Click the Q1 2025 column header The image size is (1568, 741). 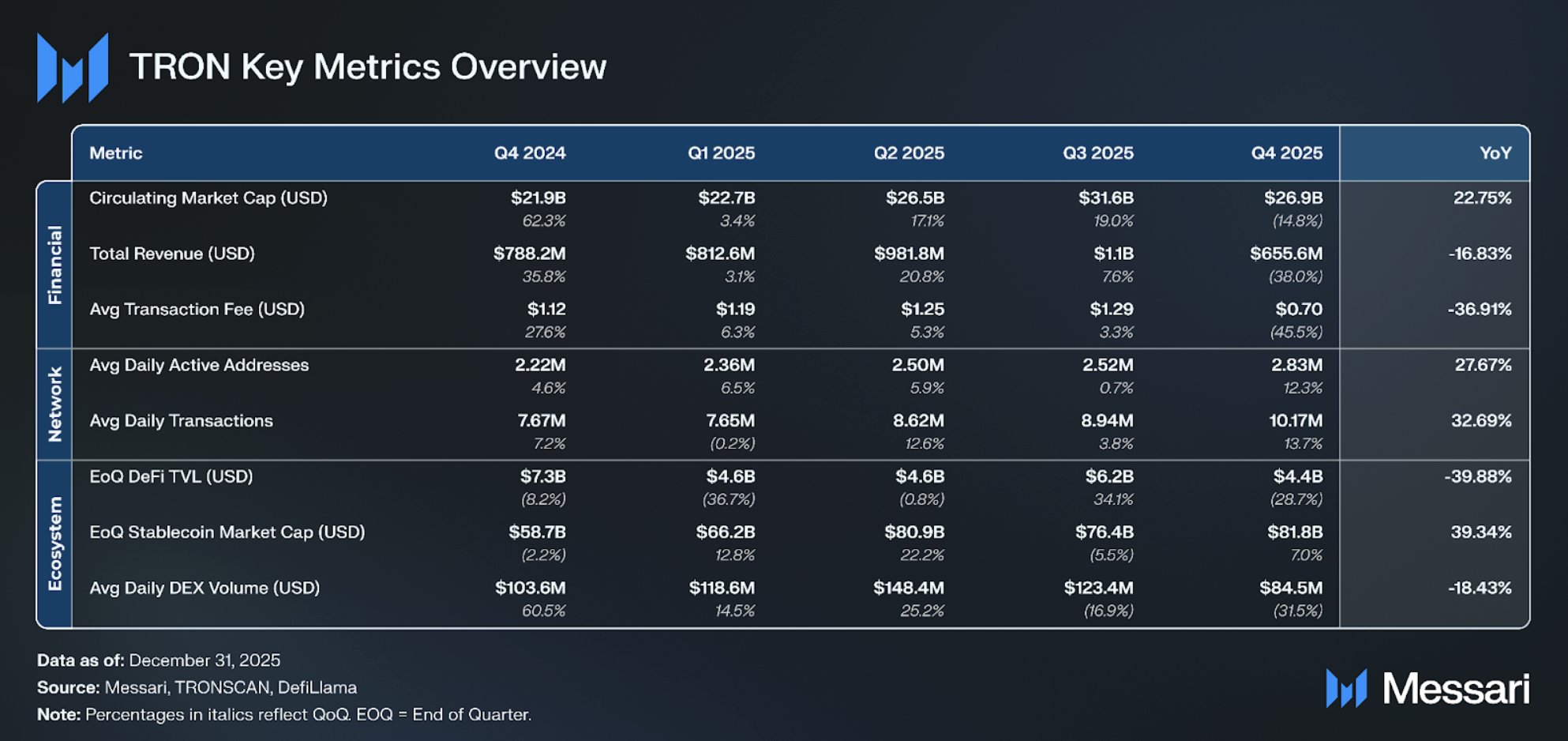721,153
